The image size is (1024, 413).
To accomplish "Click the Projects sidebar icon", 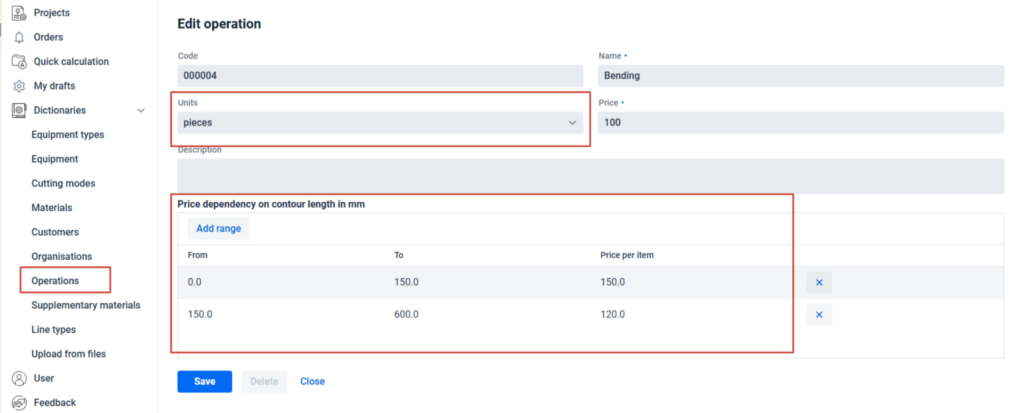I will [18, 13].
